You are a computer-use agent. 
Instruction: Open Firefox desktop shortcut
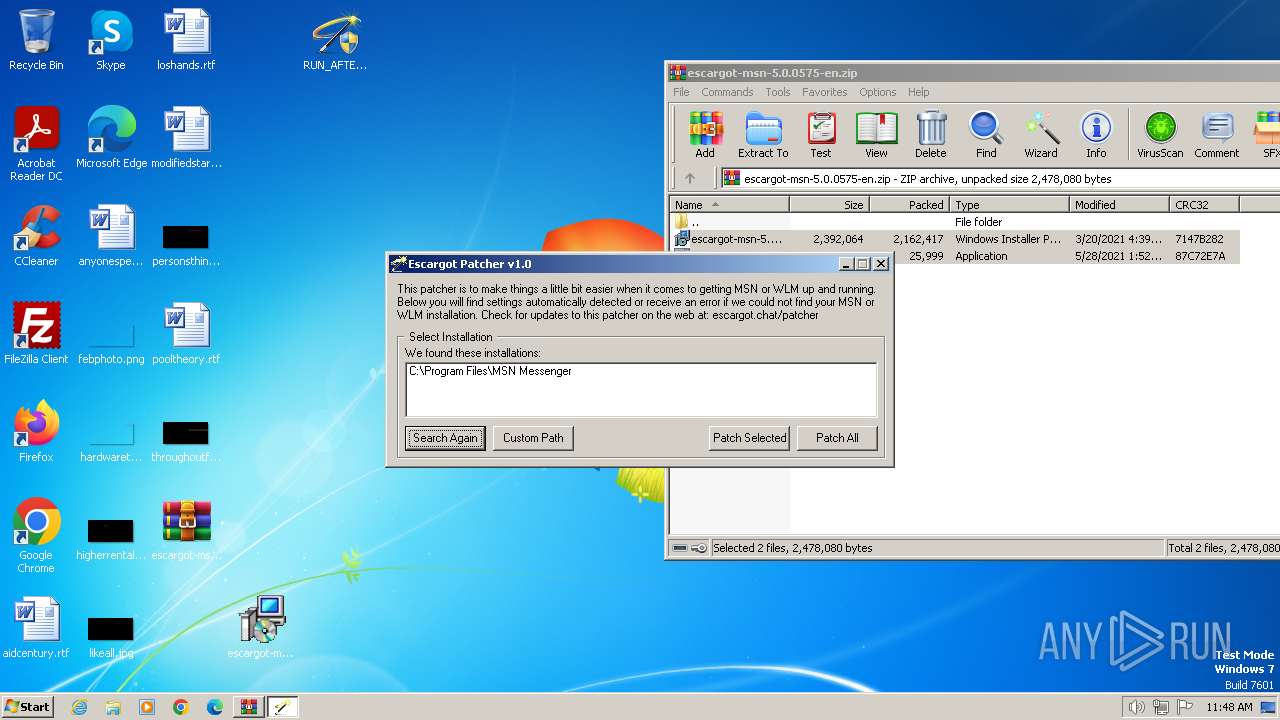coord(36,432)
